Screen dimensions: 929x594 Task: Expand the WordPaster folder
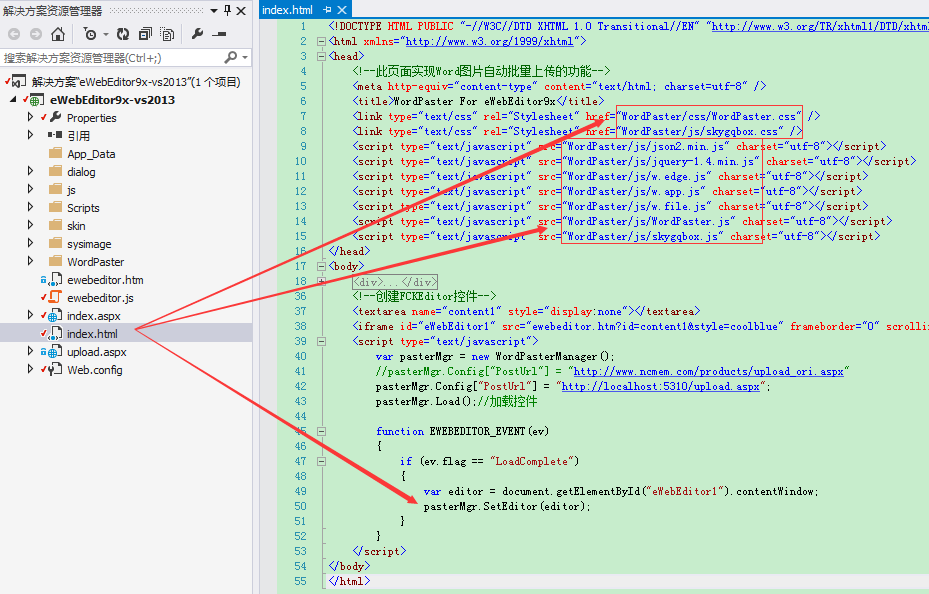click(30, 261)
